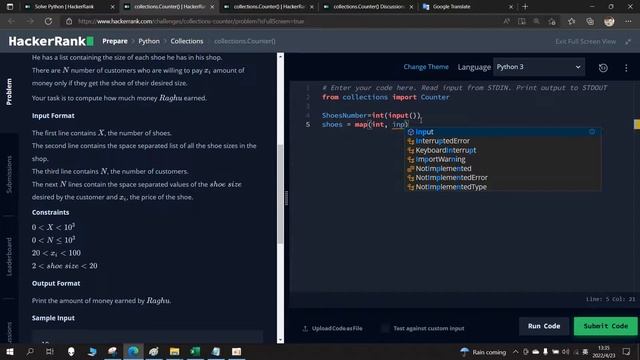Click the browser back arrow
Screen dimensions: 640x360
(x=11, y=21)
